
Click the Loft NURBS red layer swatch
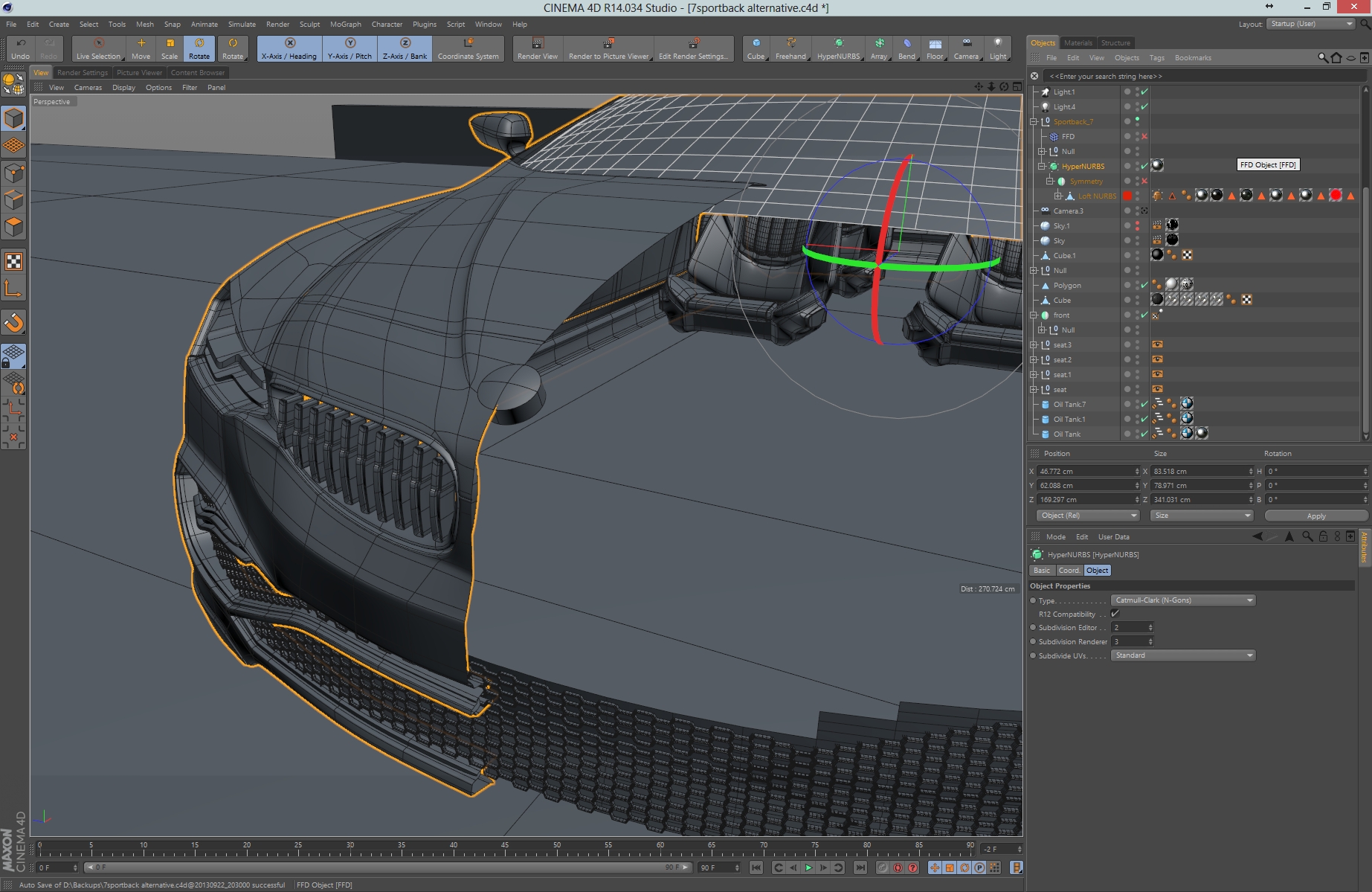tap(1127, 196)
